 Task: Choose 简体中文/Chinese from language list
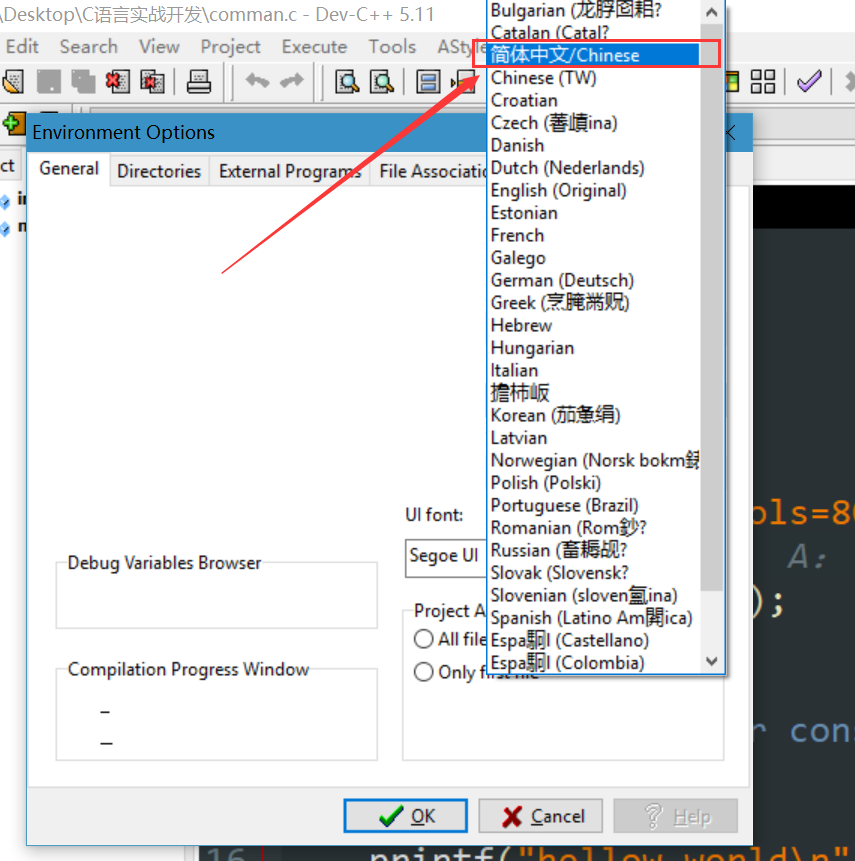[x=594, y=55]
